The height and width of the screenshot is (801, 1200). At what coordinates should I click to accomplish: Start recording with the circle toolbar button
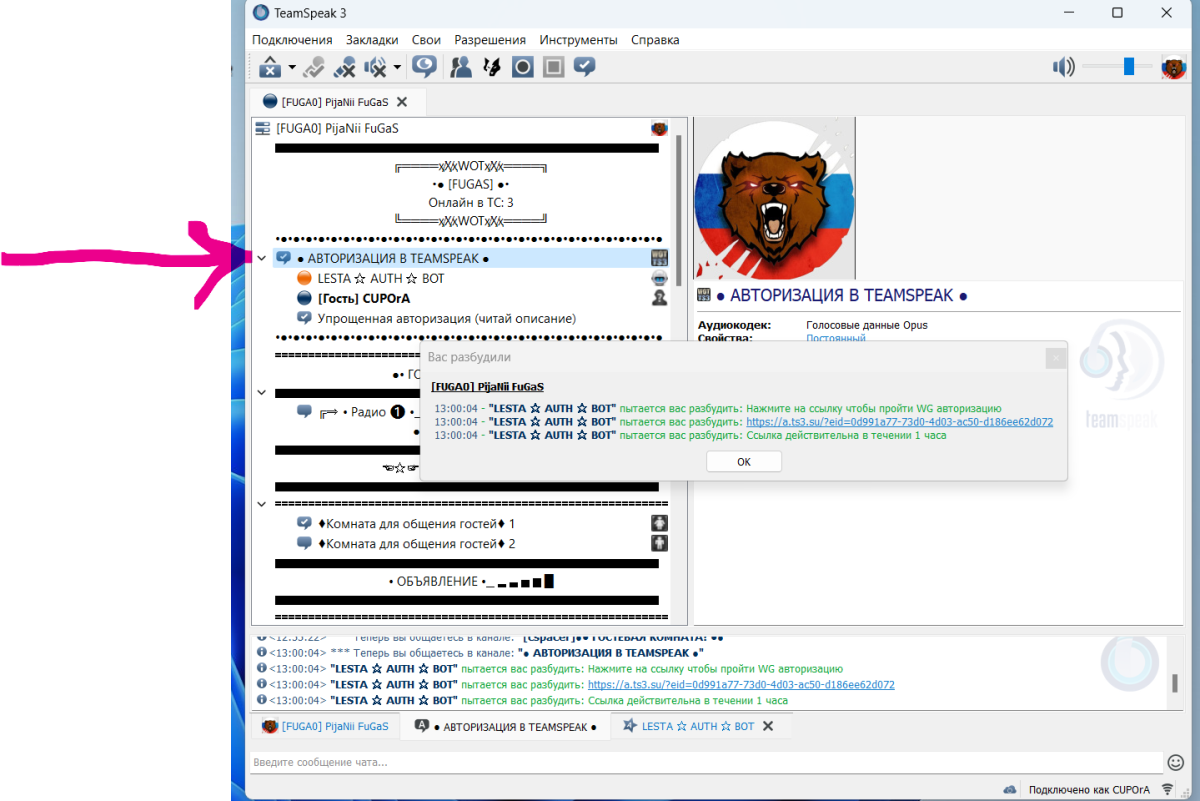[523, 67]
